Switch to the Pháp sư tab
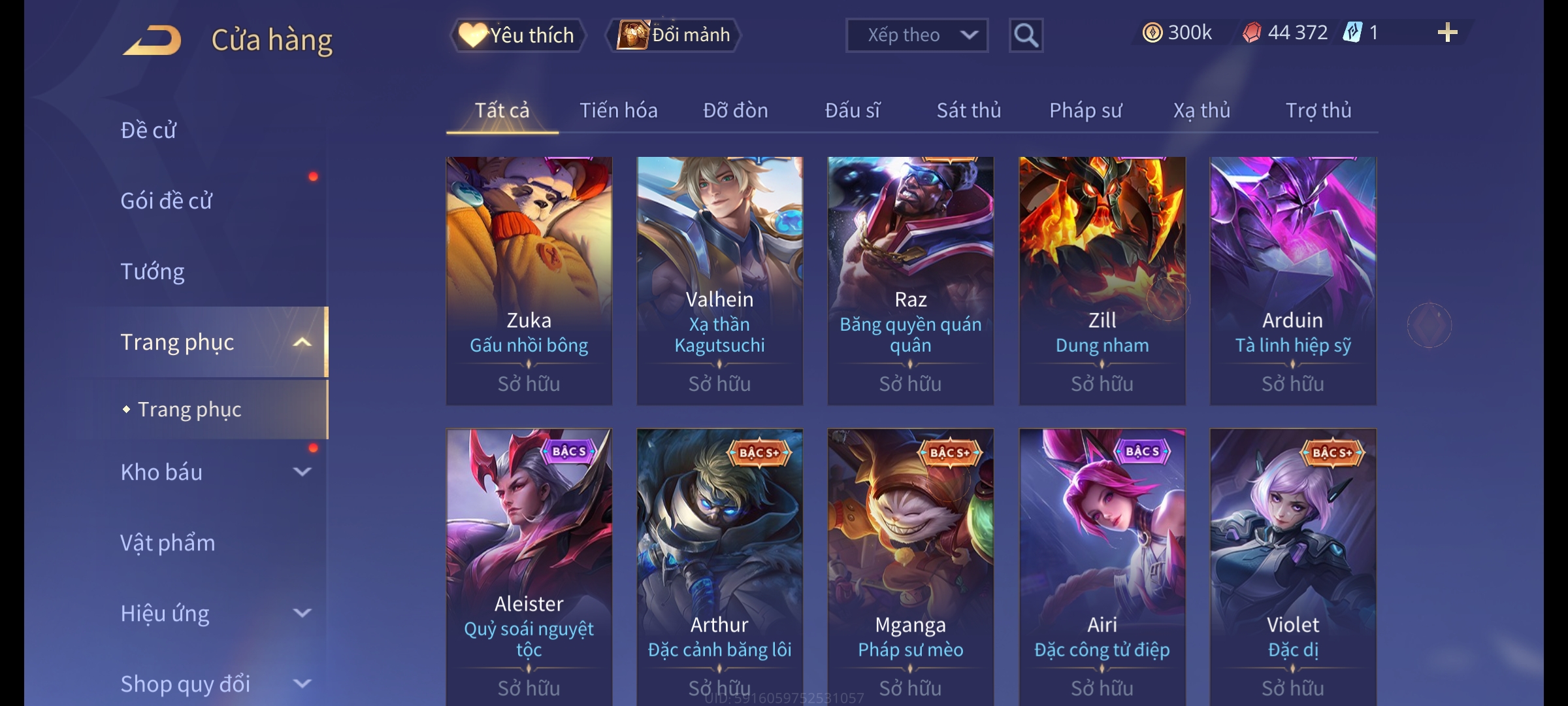 1085,110
